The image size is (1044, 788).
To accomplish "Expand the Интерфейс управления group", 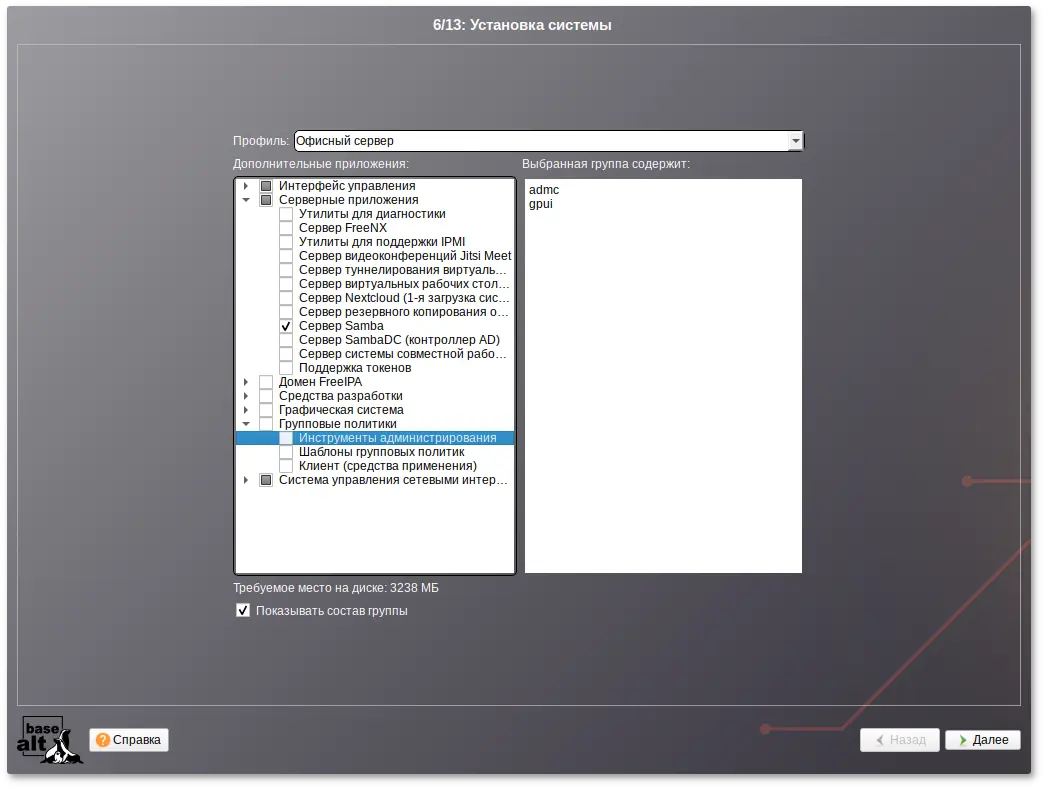I will tap(246, 186).
